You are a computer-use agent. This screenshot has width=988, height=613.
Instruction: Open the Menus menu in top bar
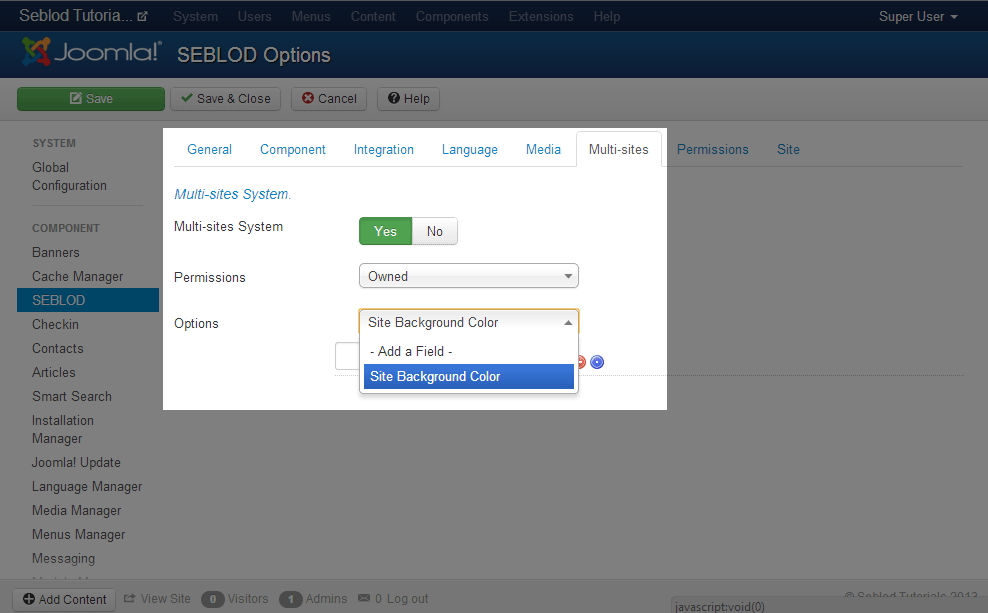click(x=311, y=16)
